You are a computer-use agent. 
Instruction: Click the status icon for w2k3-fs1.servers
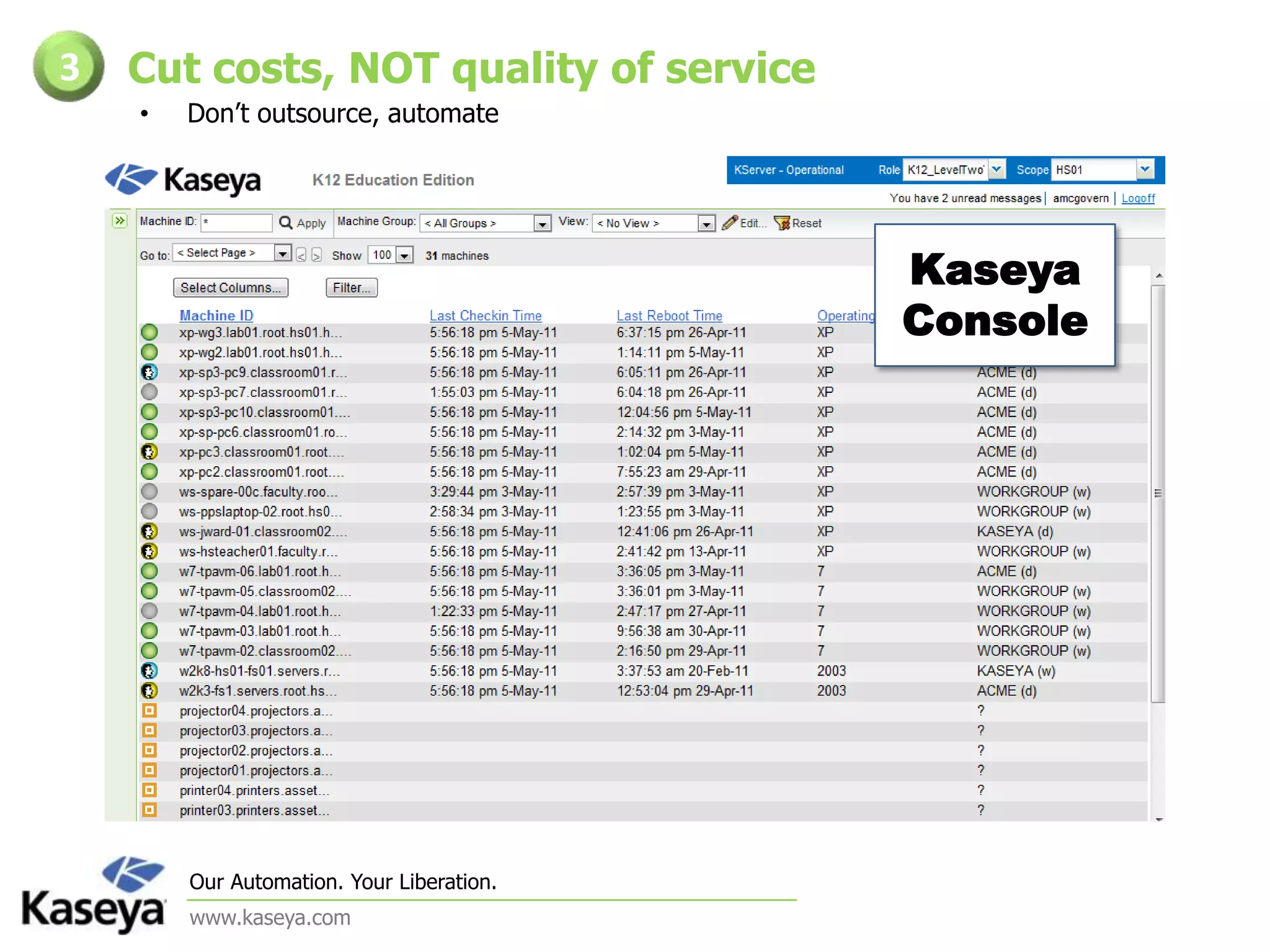(x=149, y=690)
